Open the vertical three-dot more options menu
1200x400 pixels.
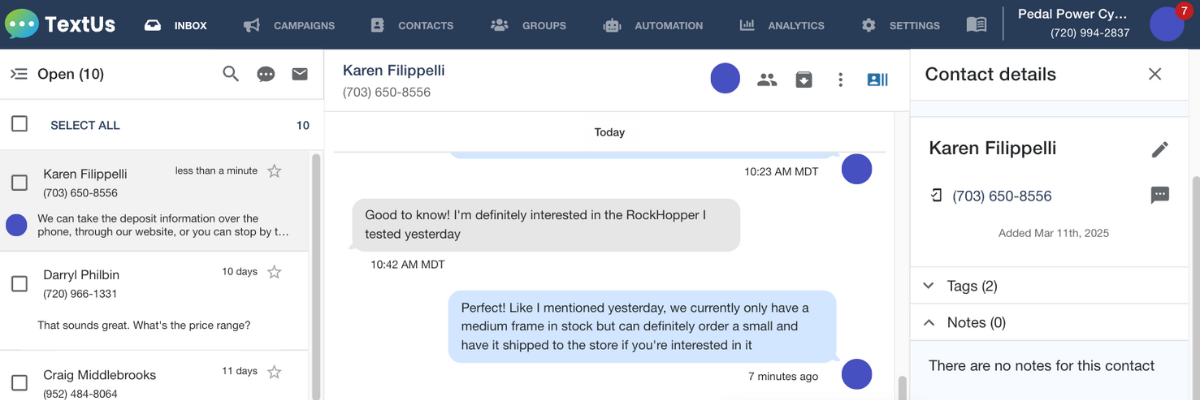(840, 79)
